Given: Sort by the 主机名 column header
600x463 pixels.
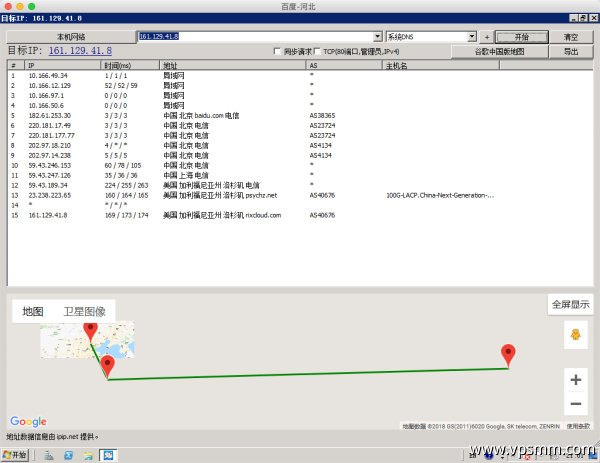Looking at the screenshot, I should click(x=441, y=65).
